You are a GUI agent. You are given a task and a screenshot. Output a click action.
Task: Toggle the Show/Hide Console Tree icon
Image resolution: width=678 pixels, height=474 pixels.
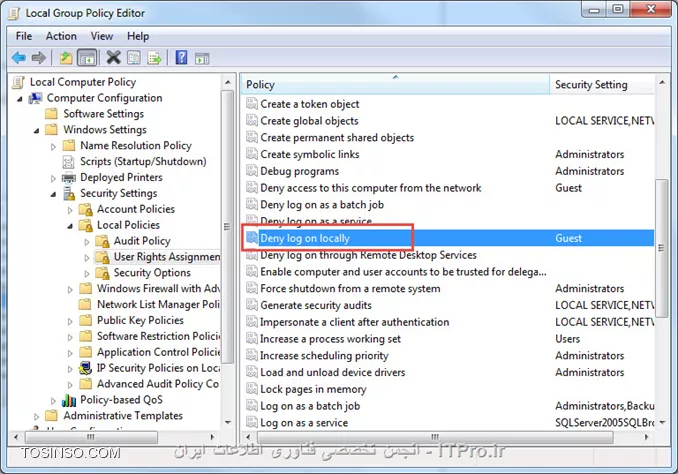87,58
